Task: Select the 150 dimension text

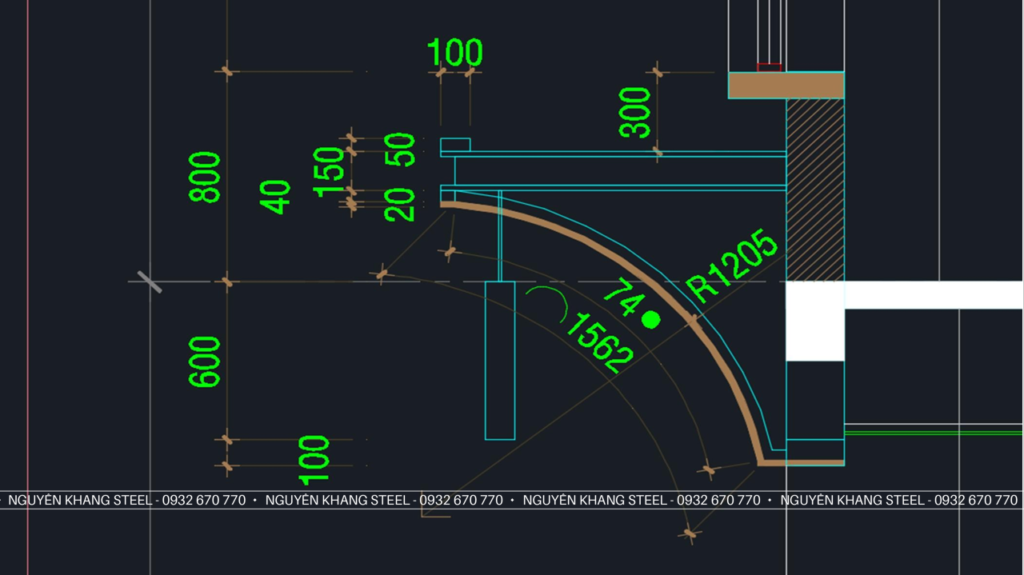Action: (328, 172)
